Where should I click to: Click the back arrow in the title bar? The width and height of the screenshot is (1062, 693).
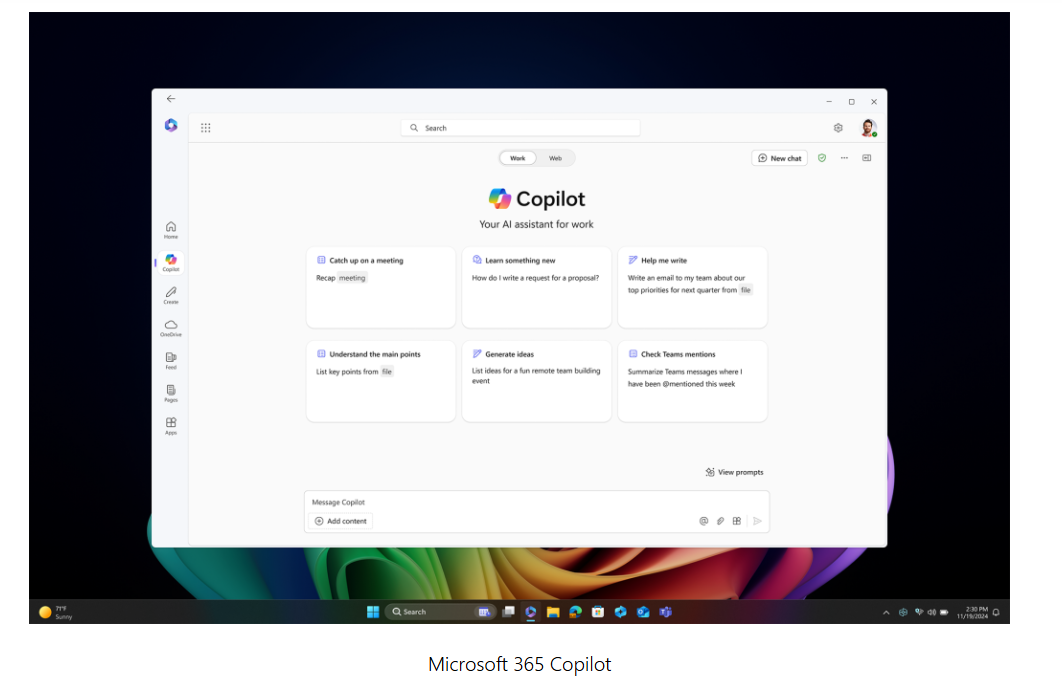click(171, 99)
